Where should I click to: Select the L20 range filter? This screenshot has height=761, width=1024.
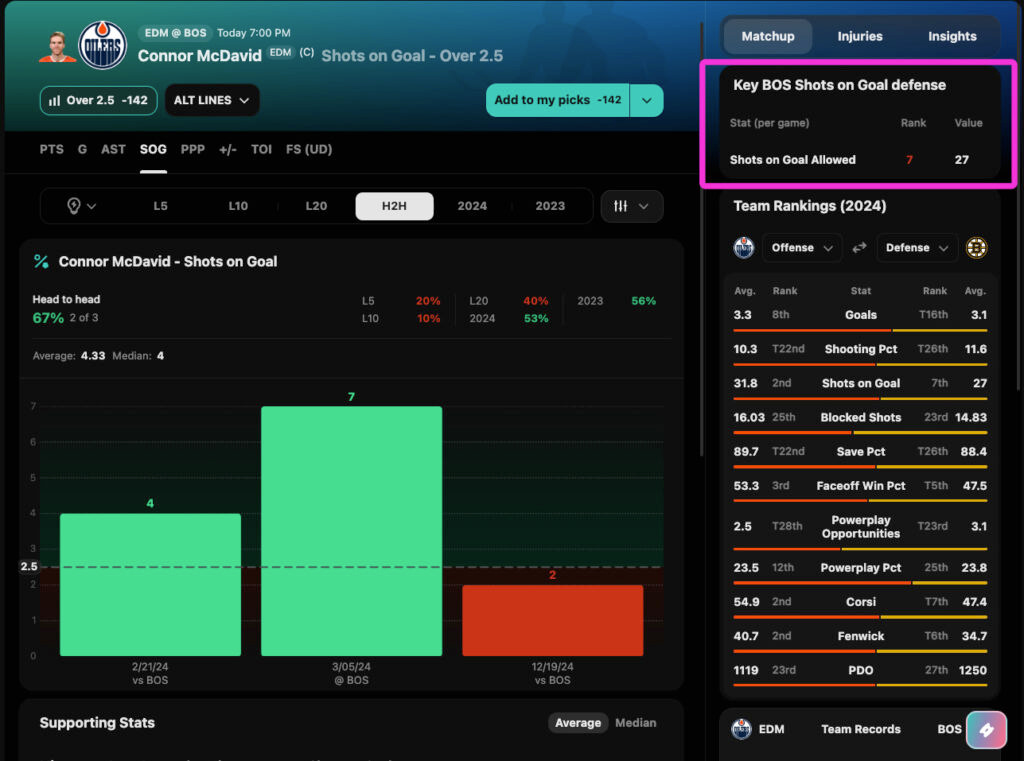point(316,206)
